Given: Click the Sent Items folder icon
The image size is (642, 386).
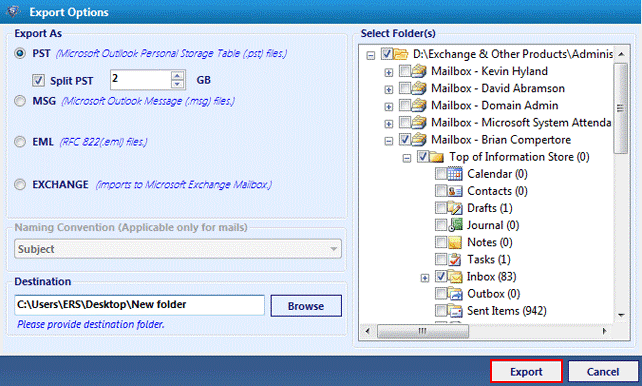Looking at the screenshot, I should coord(455,311).
